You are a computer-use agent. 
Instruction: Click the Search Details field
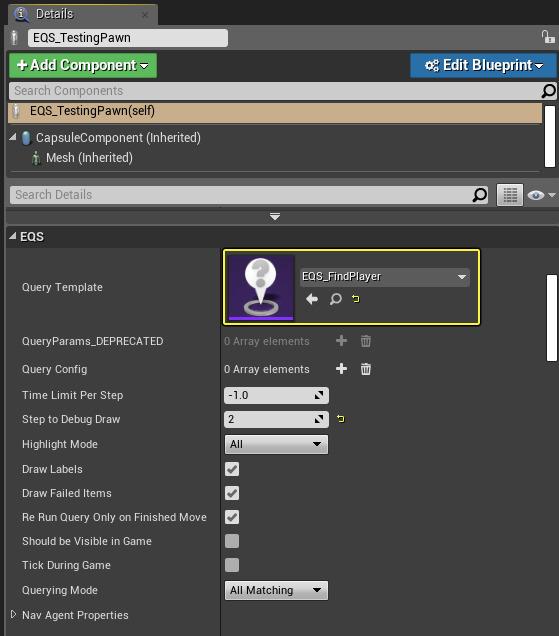tap(241, 195)
